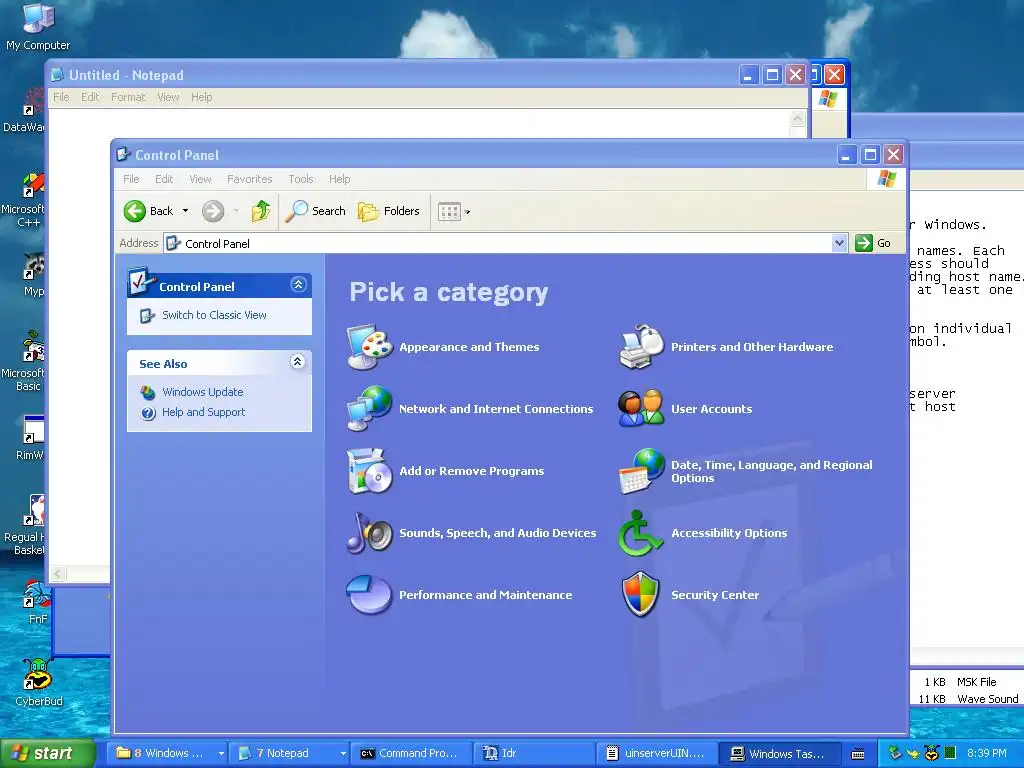Click the Search magnifier toolbar button
Screen dimensions: 1024x768
tap(316, 211)
